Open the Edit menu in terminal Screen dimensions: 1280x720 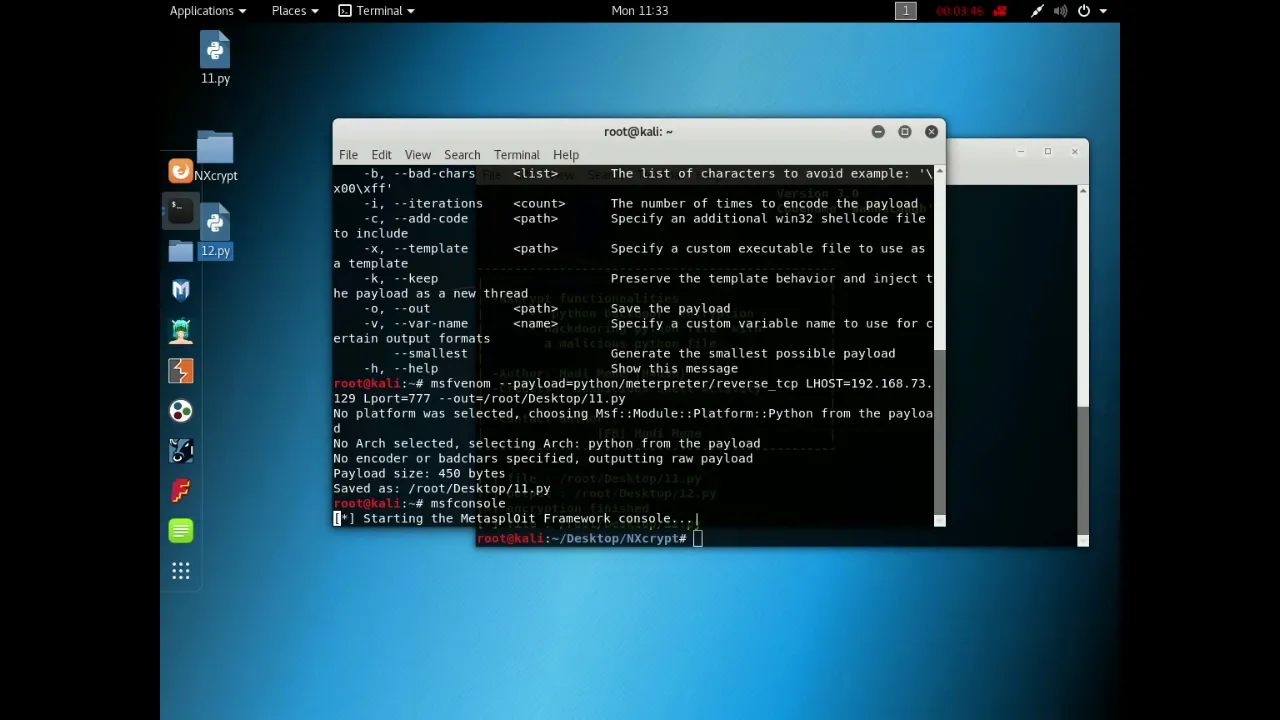click(381, 155)
